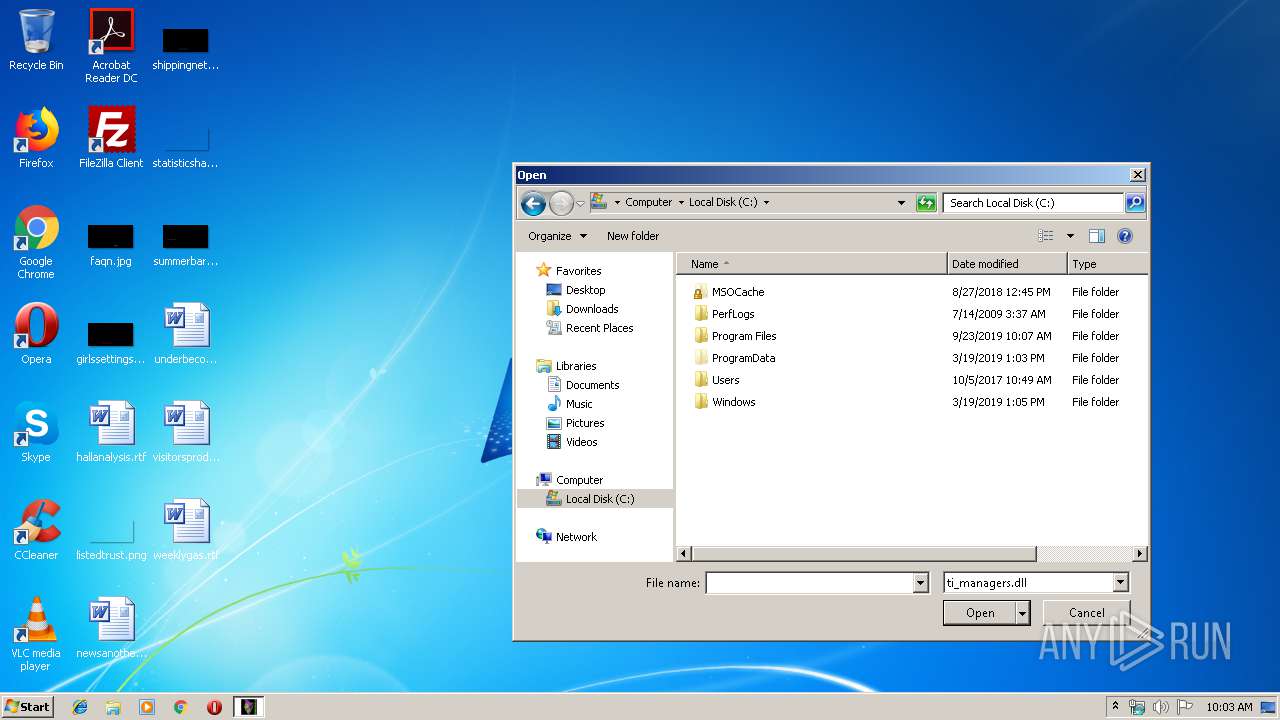Select CCleaner desktop shortcut
Viewport: 1280px width, 720px height.
point(36,529)
